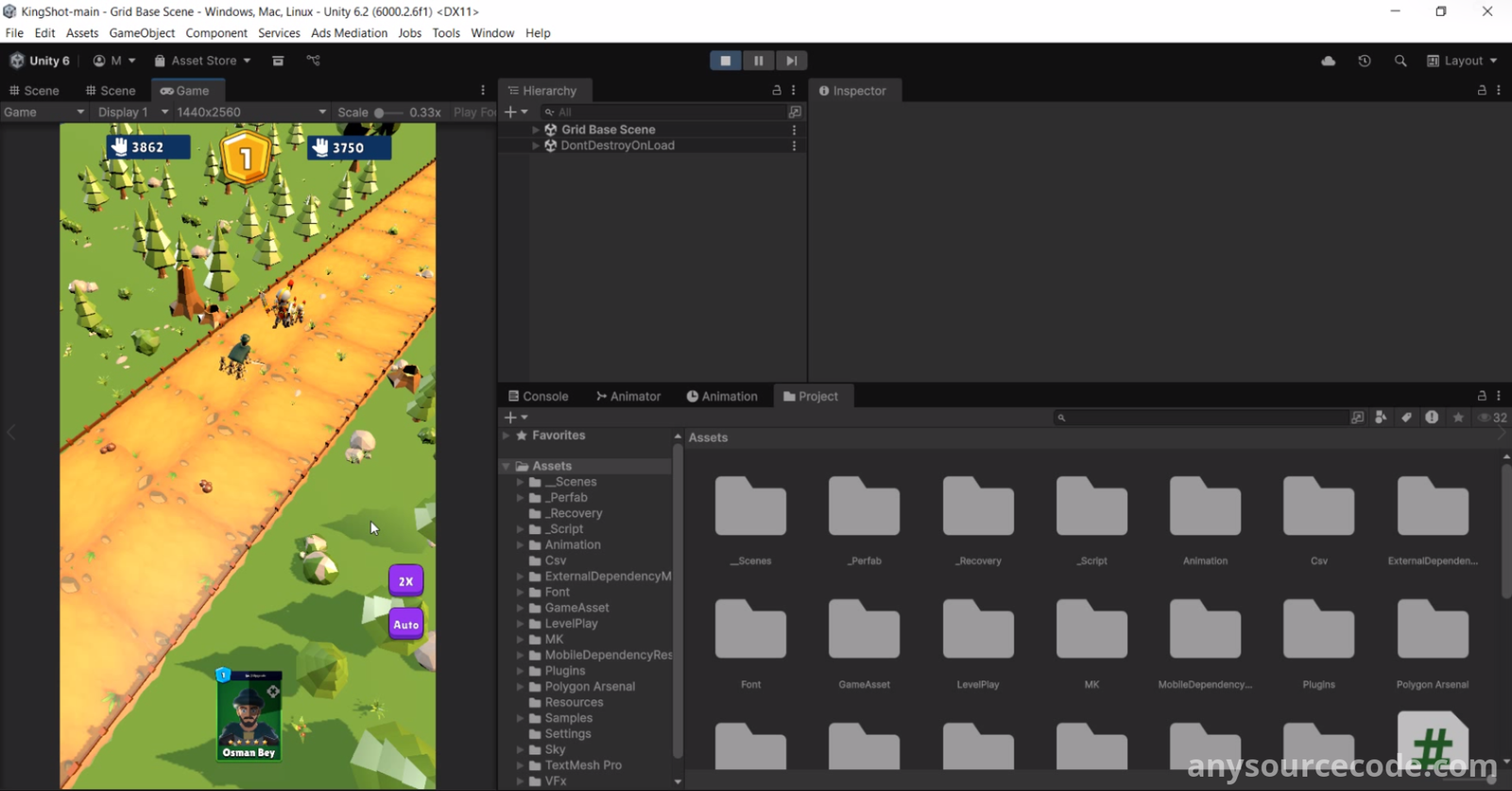
Task: Expand the Grid Base Scene in Hierarchy
Action: click(536, 129)
